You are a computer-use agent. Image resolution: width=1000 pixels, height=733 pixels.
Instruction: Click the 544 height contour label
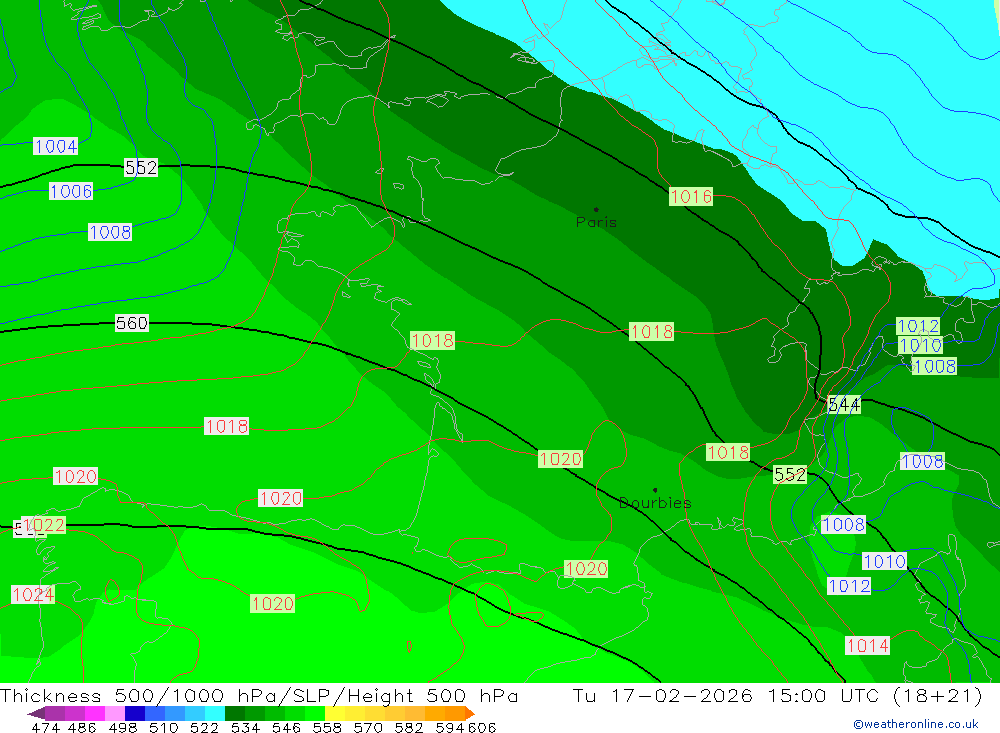pyautogui.click(x=844, y=404)
